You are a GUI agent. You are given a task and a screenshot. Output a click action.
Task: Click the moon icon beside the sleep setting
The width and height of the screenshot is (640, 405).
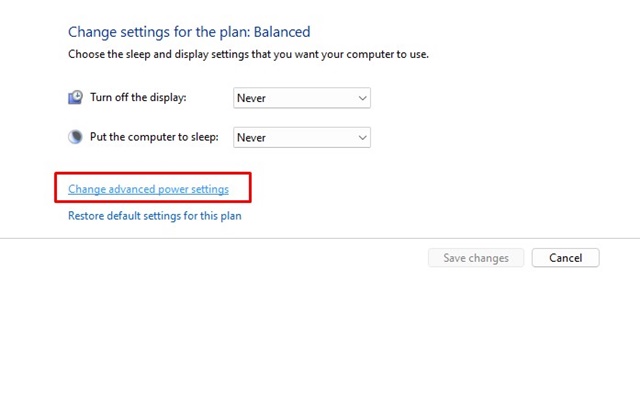[75, 138]
